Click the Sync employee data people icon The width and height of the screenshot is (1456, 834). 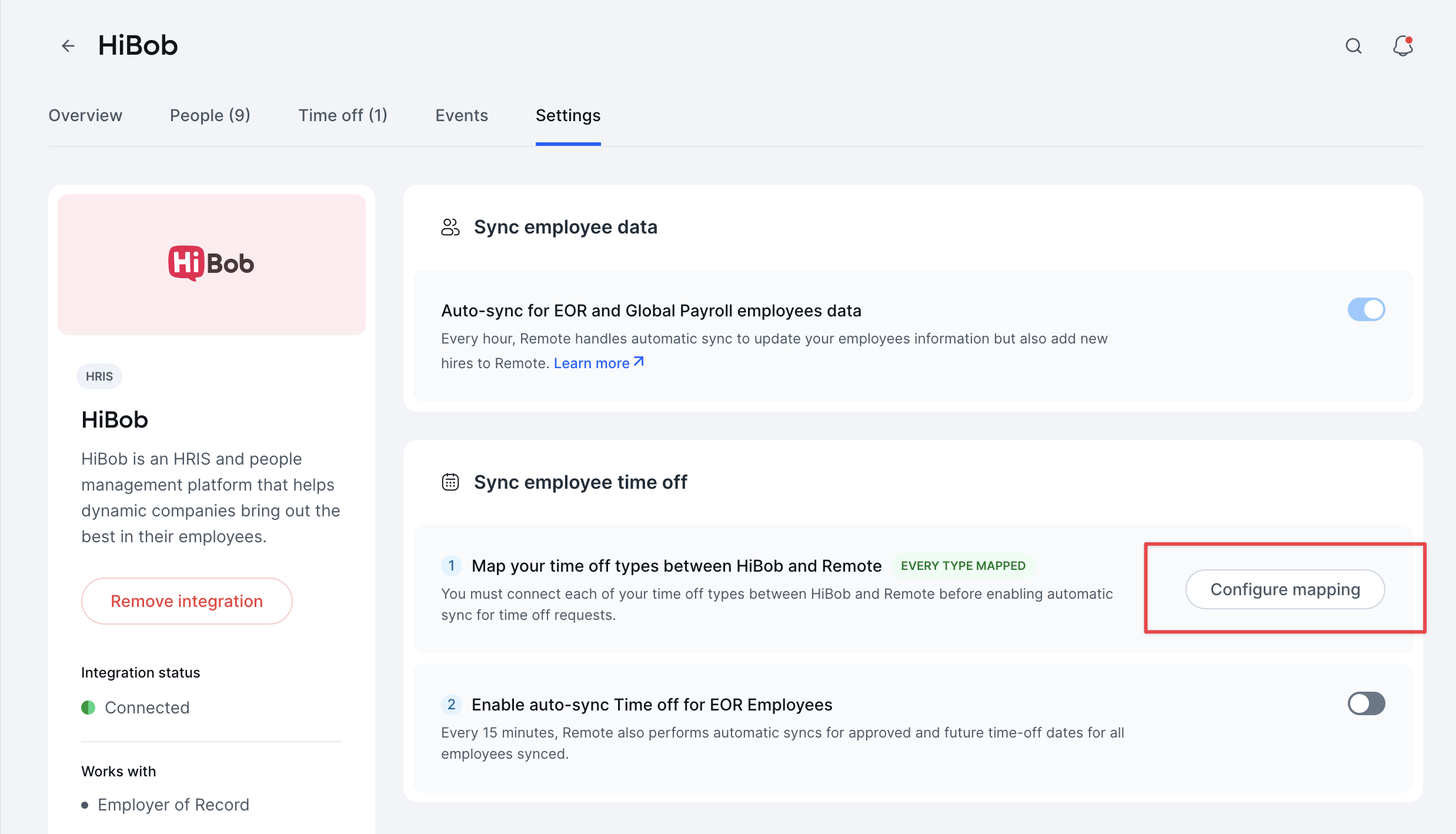click(x=450, y=227)
